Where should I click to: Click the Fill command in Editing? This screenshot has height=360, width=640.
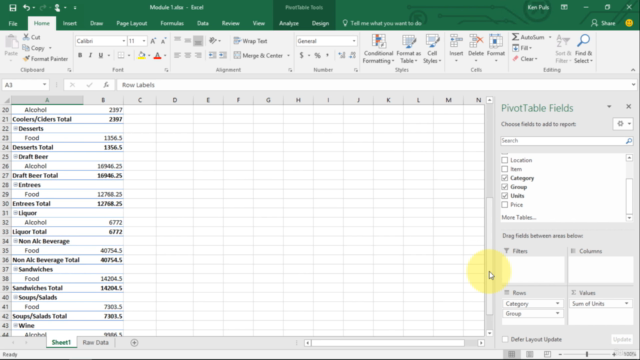pos(522,48)
